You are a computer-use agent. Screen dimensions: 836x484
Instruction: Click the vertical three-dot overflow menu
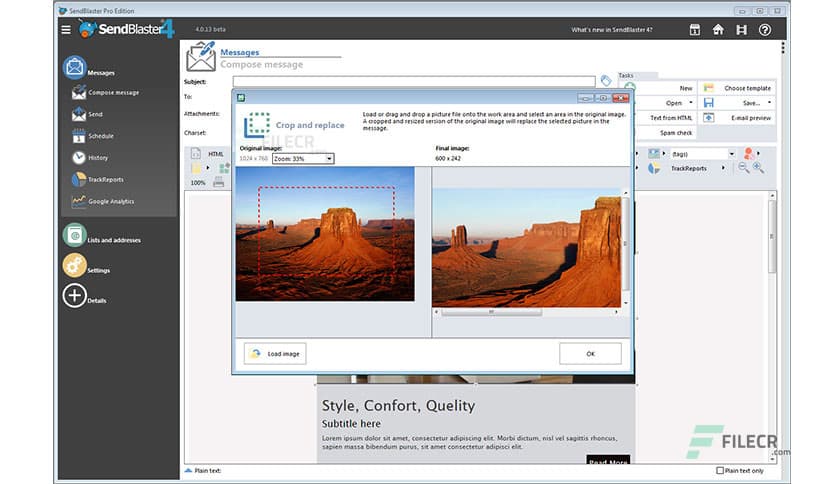click(783, 48)
